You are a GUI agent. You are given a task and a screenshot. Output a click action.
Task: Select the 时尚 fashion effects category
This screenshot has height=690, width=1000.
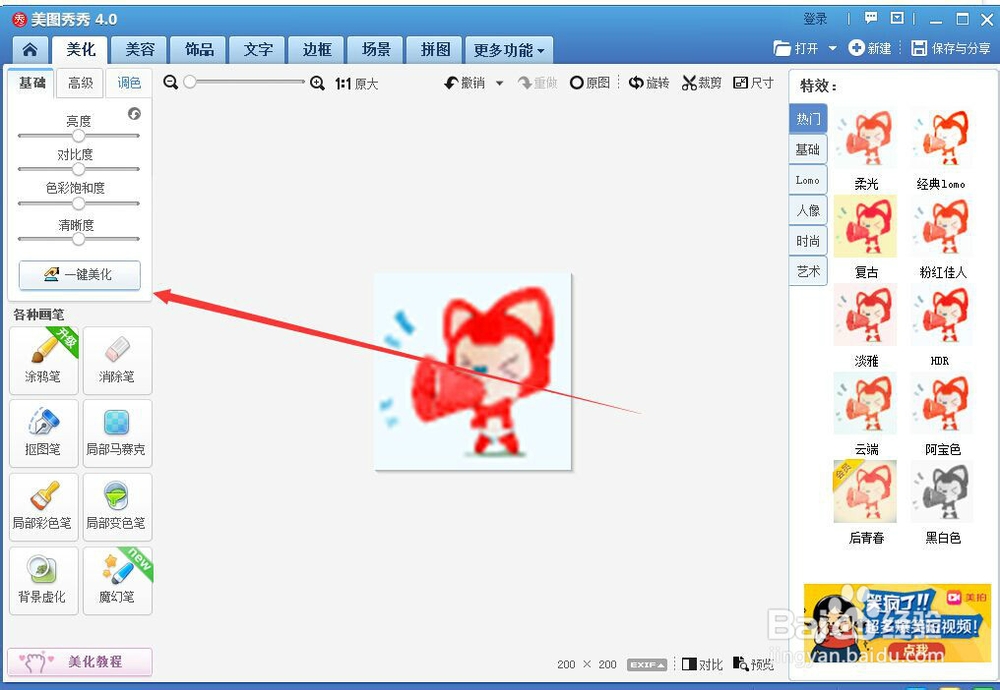(x=808, y=240)
